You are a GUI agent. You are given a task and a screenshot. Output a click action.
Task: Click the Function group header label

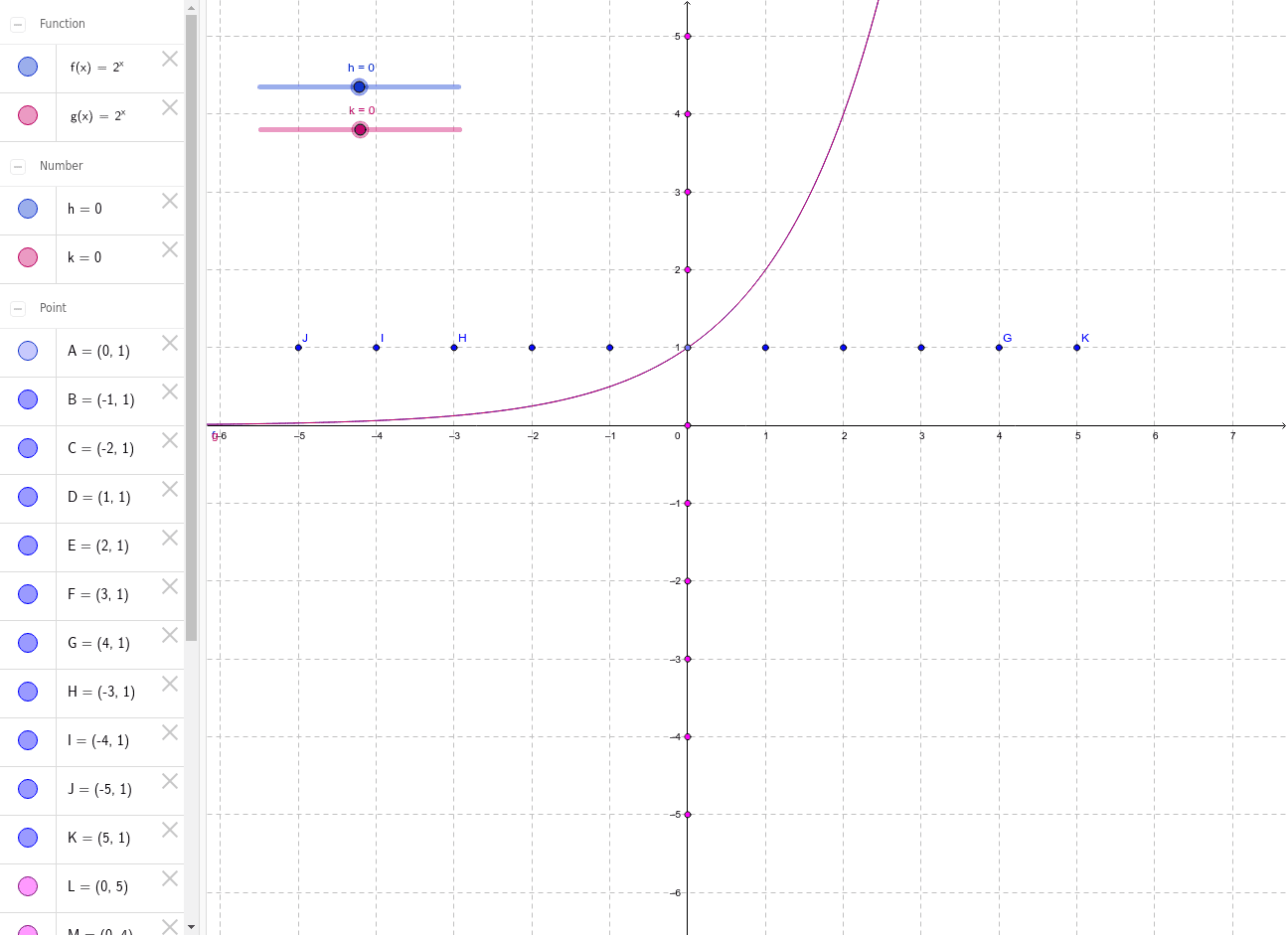point(62,24)
